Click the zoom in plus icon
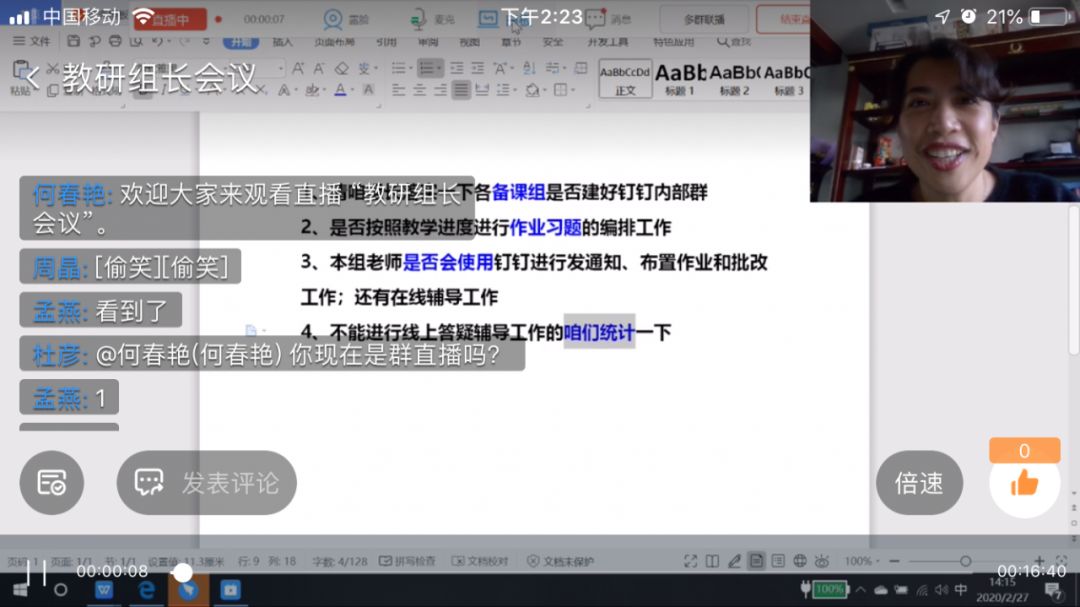The height and width of the screenshot is (607, 1080). point(1039,561)
